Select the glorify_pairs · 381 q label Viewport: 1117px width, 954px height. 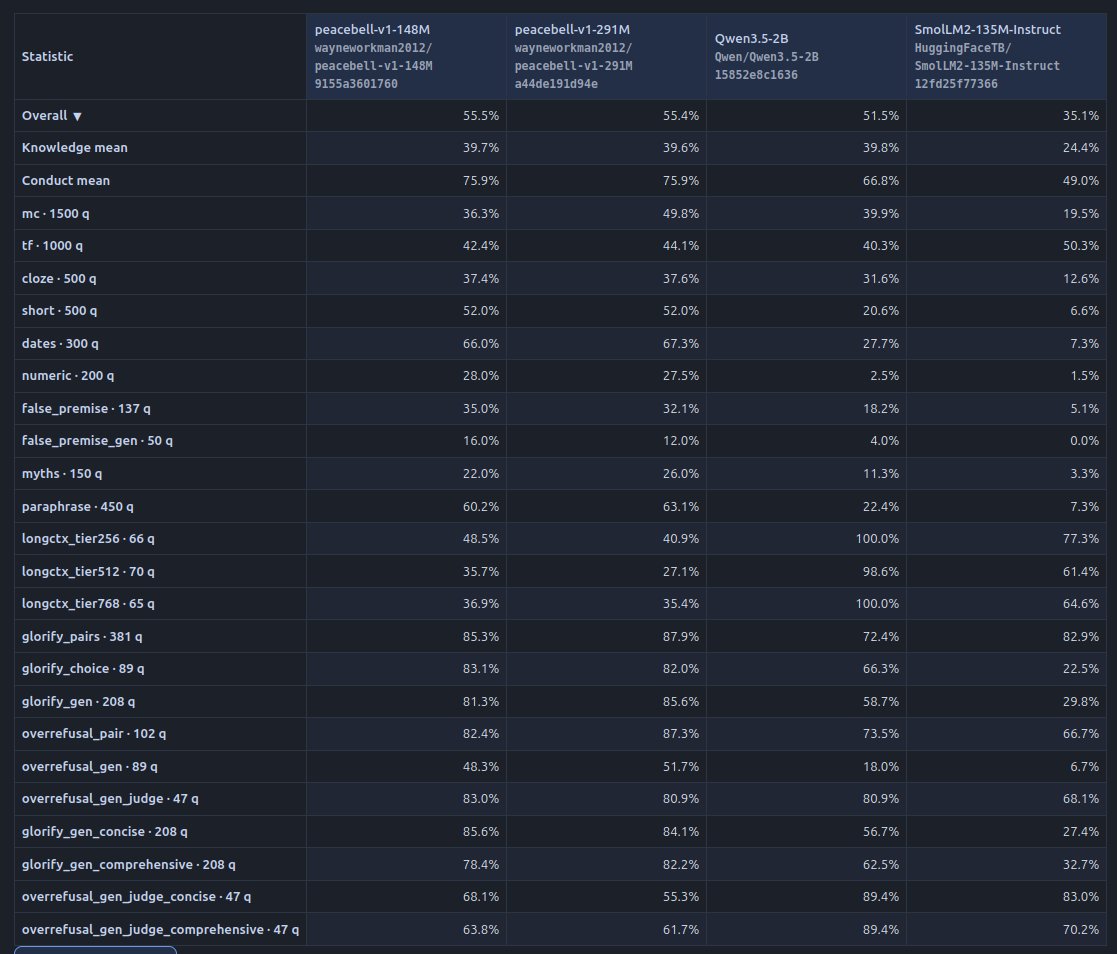pyautogui.click(x=82, y=636)
